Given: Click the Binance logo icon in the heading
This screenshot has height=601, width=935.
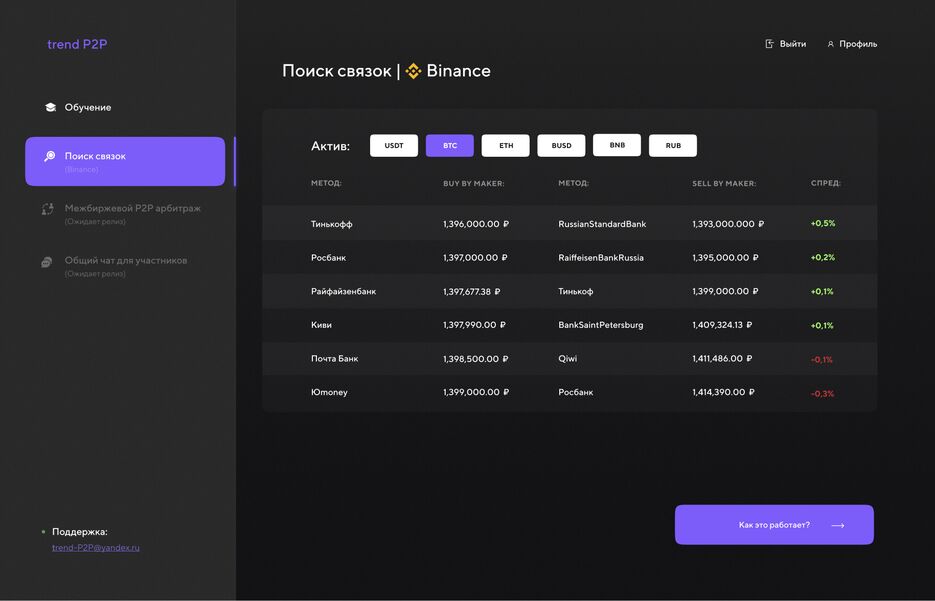Looking at the screenshot, I should (x=413, y=71).
